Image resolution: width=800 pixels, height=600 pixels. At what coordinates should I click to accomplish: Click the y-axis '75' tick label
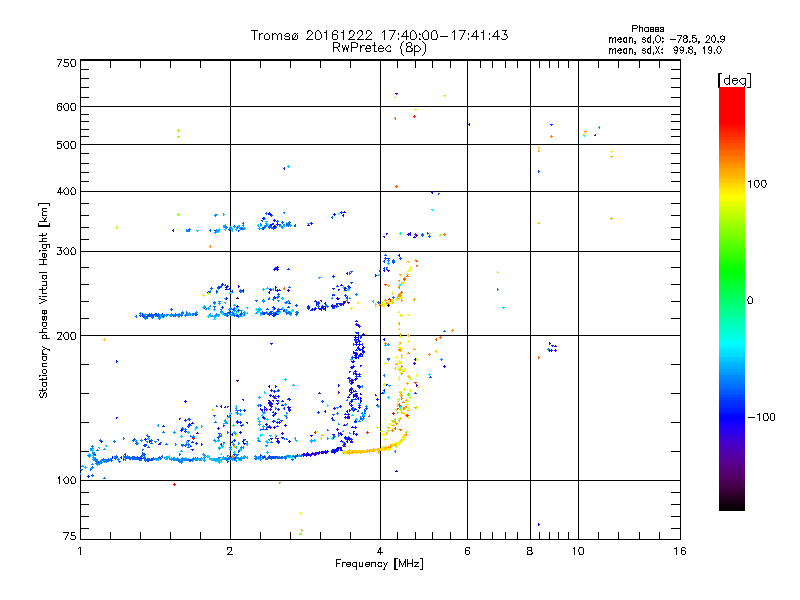click(70, 536)
